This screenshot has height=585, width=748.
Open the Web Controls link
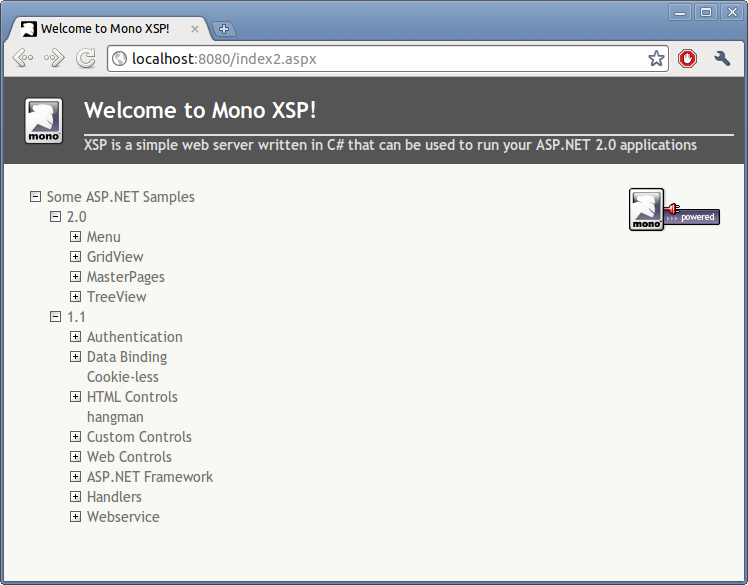tap(129, 457)
